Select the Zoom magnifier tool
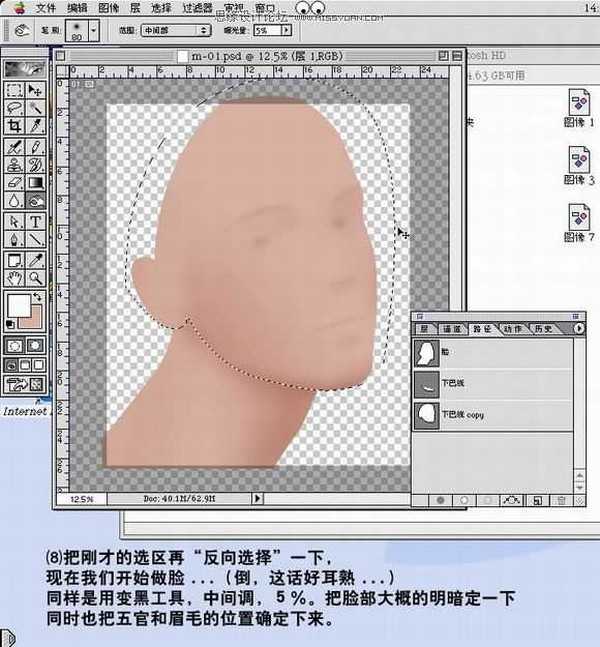Image resolution: width=600 pixels, height=647 pixels. point(36,277)
